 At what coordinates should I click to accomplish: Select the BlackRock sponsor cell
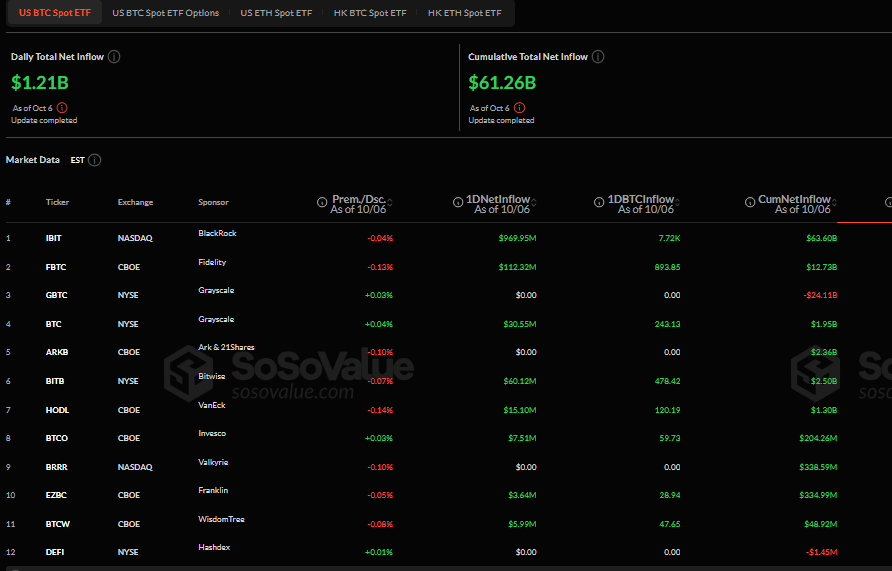(217, 234)
